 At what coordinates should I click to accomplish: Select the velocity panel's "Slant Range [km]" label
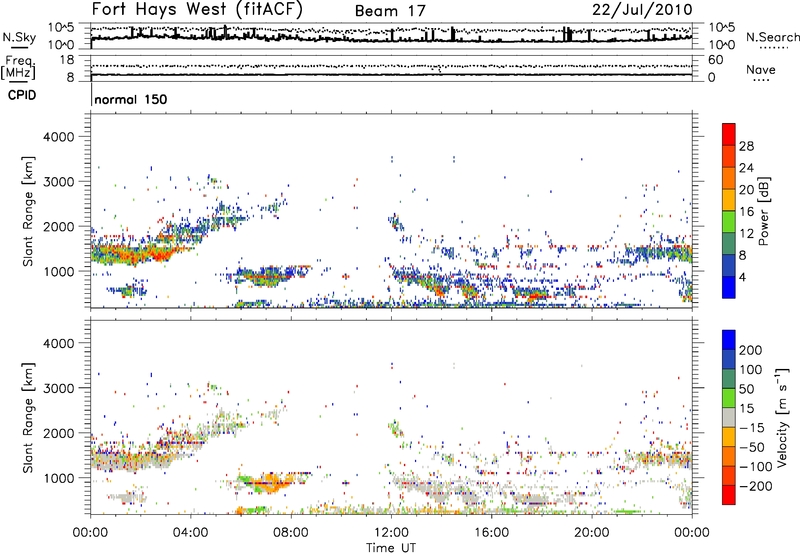(29, 418)
